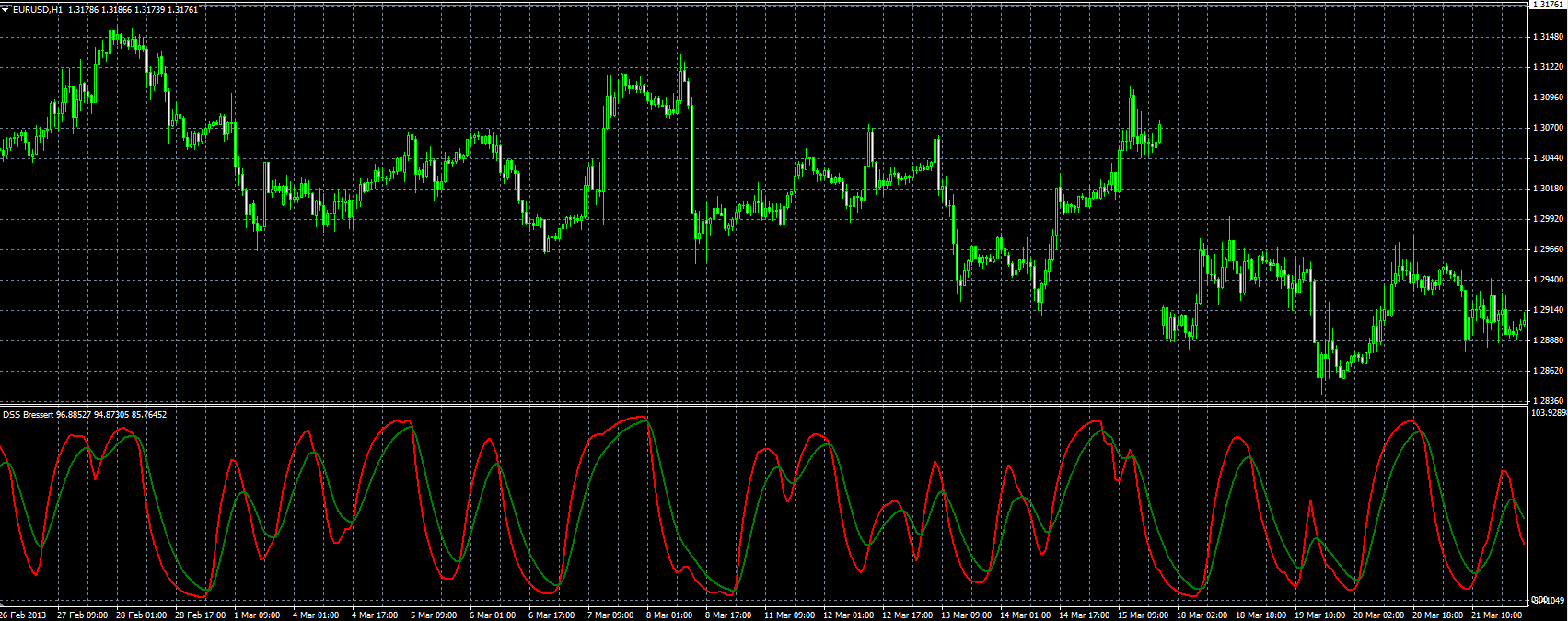Click the 8 Mar 01:00 time label
Viewport: 1568px width, 621px height.
(x=669, y=615)
